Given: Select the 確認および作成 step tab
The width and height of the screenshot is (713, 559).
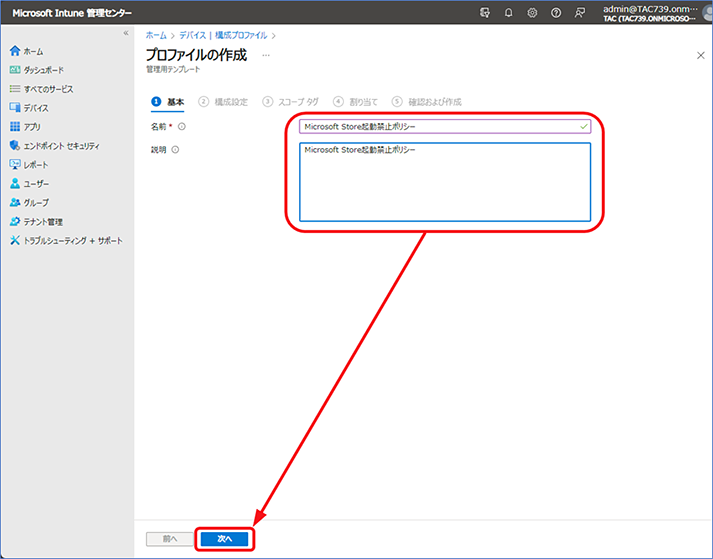Looking at the screenshot, I should pos(427,102).
